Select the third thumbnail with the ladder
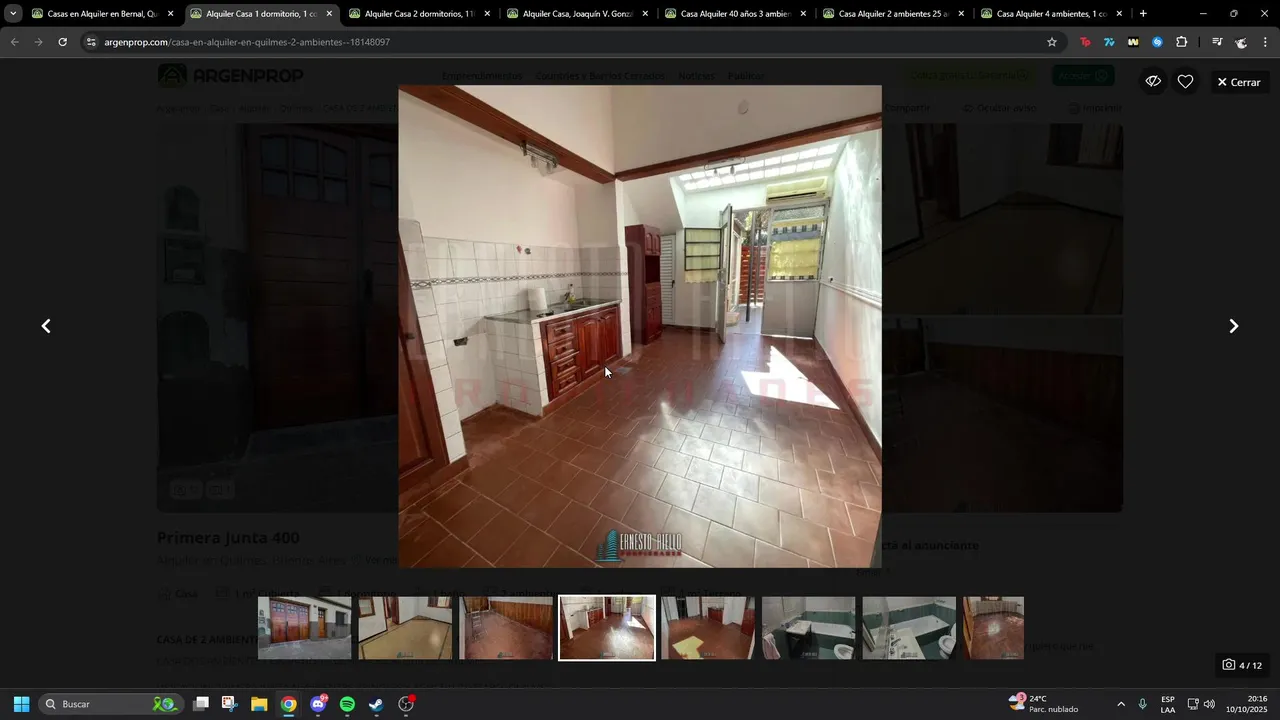Image resolution: width=1280 pixels, height=720 pixels. (506, 628)
